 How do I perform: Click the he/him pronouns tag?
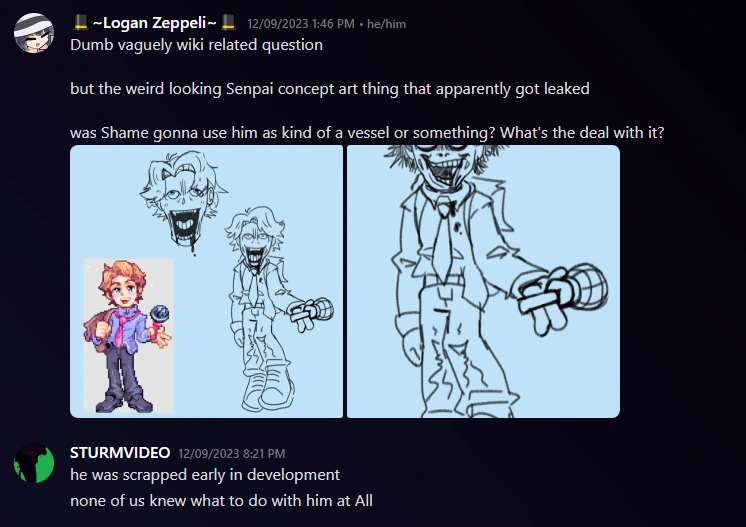tap(386, 24)
